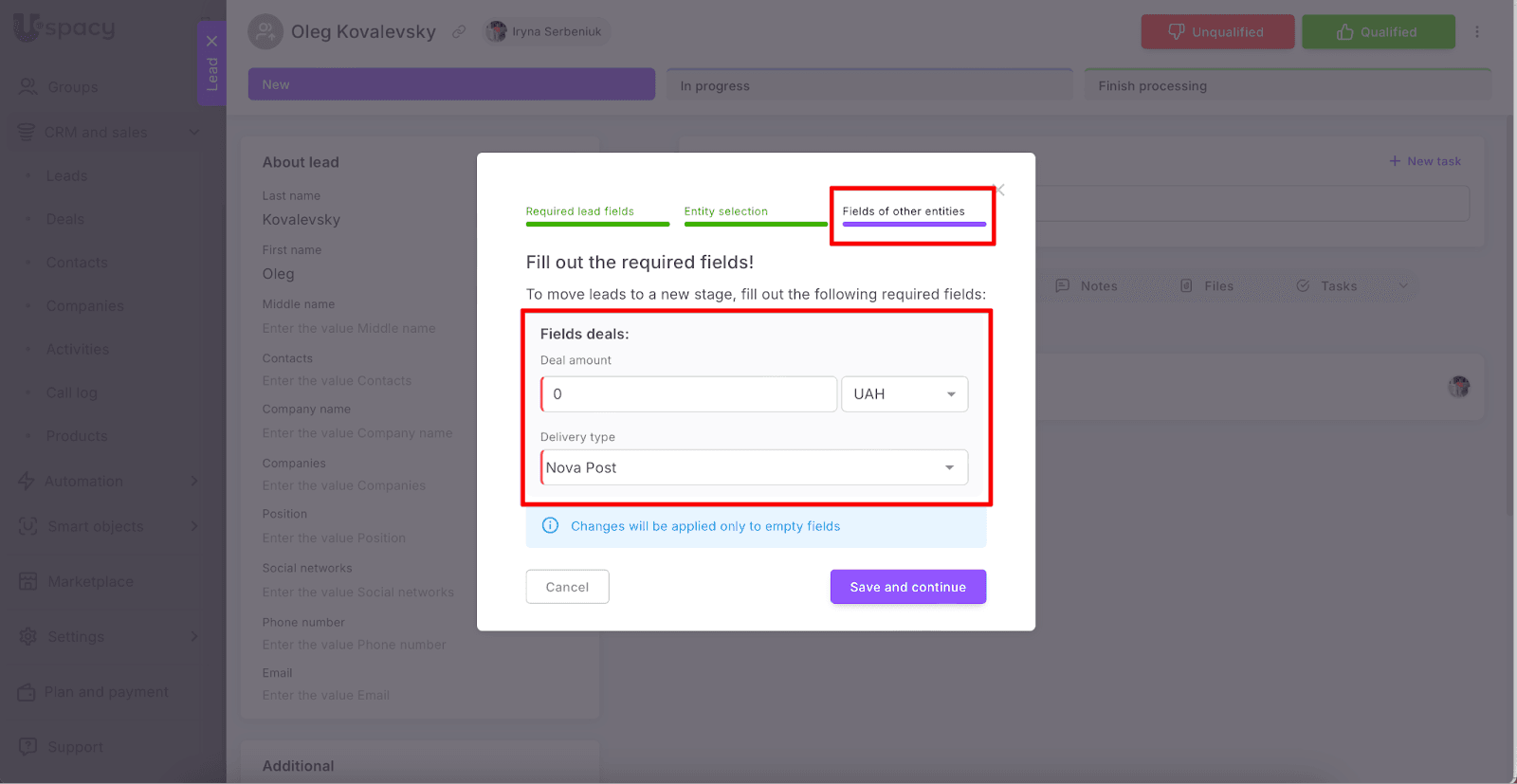Open the three-dot more options menu
The height and width of the screenshot is (784, 1517).
click(1476, 32)
